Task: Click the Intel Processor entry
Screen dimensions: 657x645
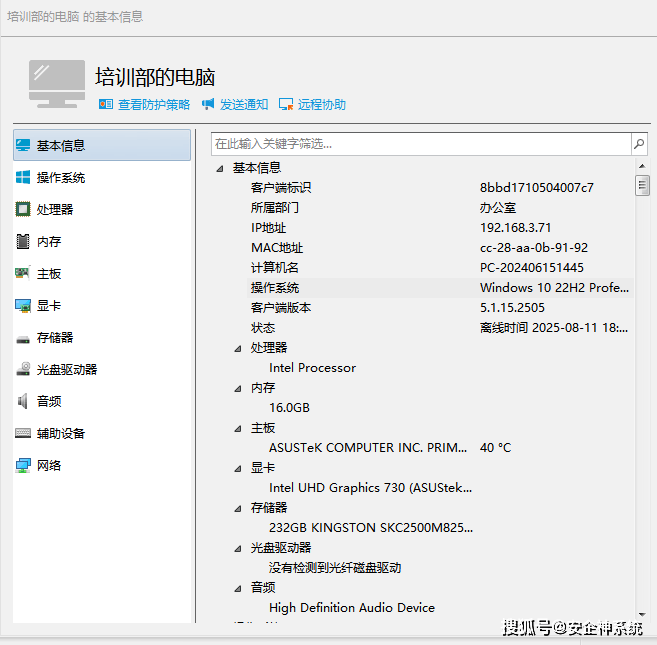Action: [x=312, y=368]
